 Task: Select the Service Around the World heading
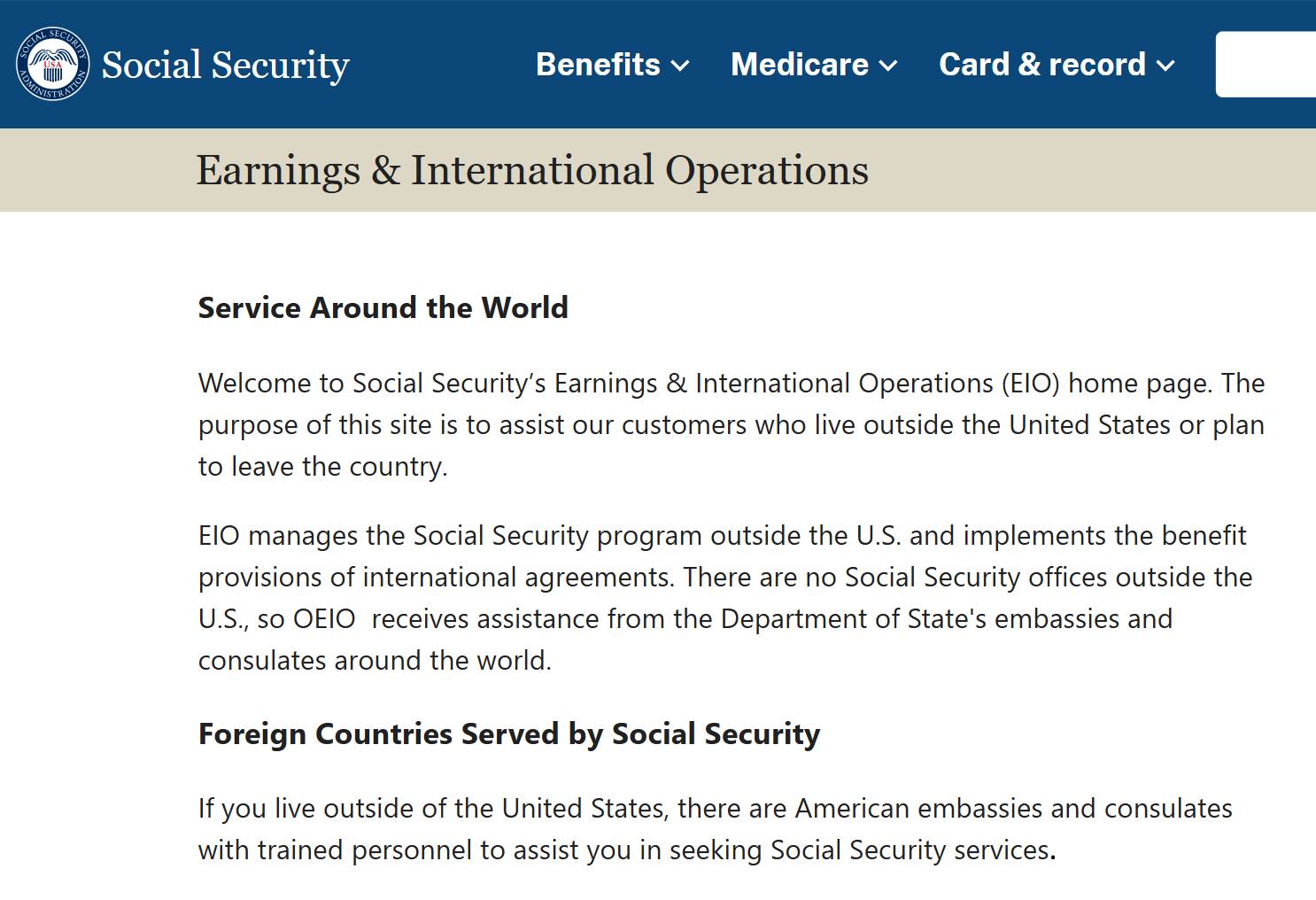click(x=383, y=307)
